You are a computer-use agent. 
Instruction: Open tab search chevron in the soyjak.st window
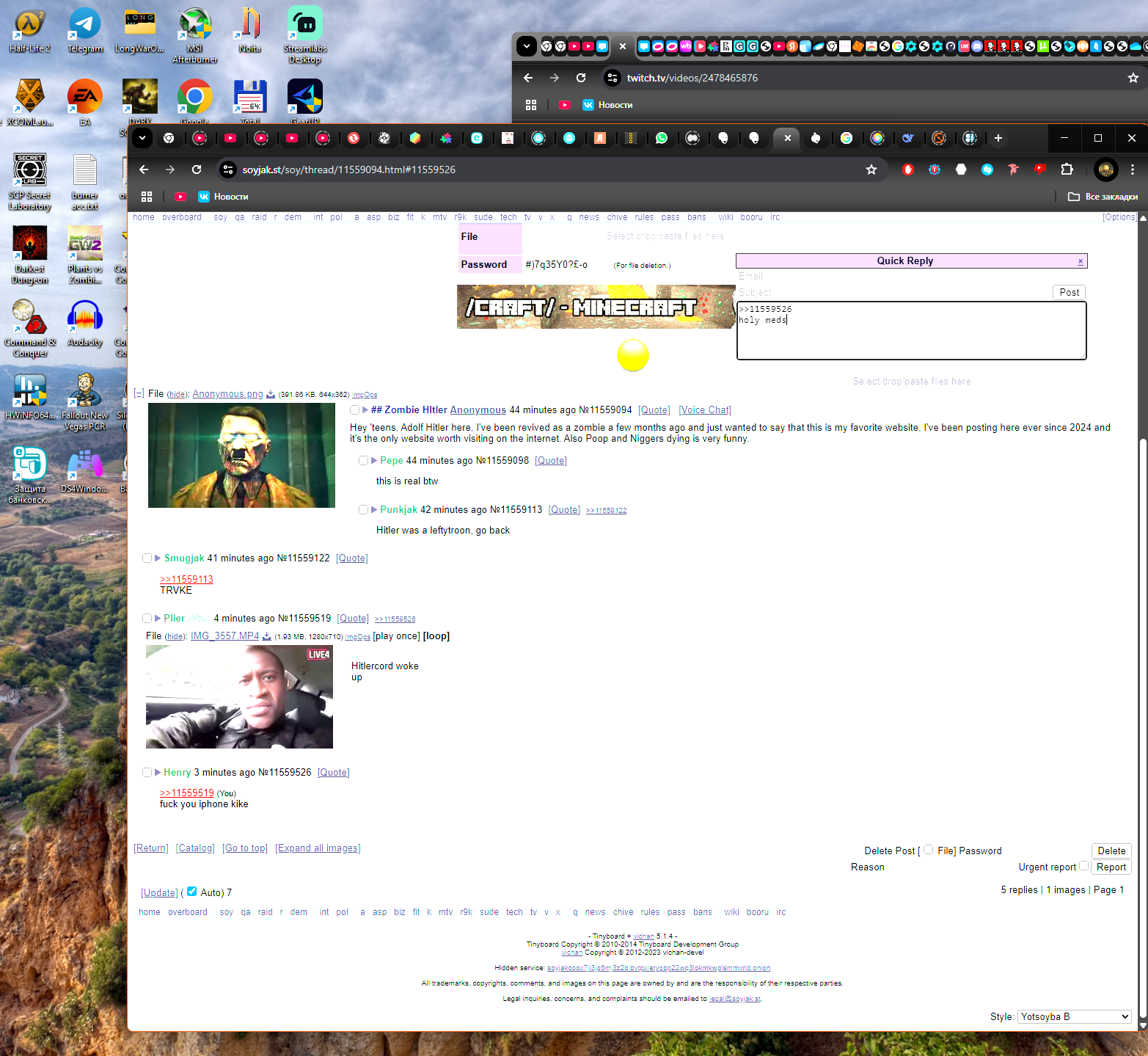(142, 138)
